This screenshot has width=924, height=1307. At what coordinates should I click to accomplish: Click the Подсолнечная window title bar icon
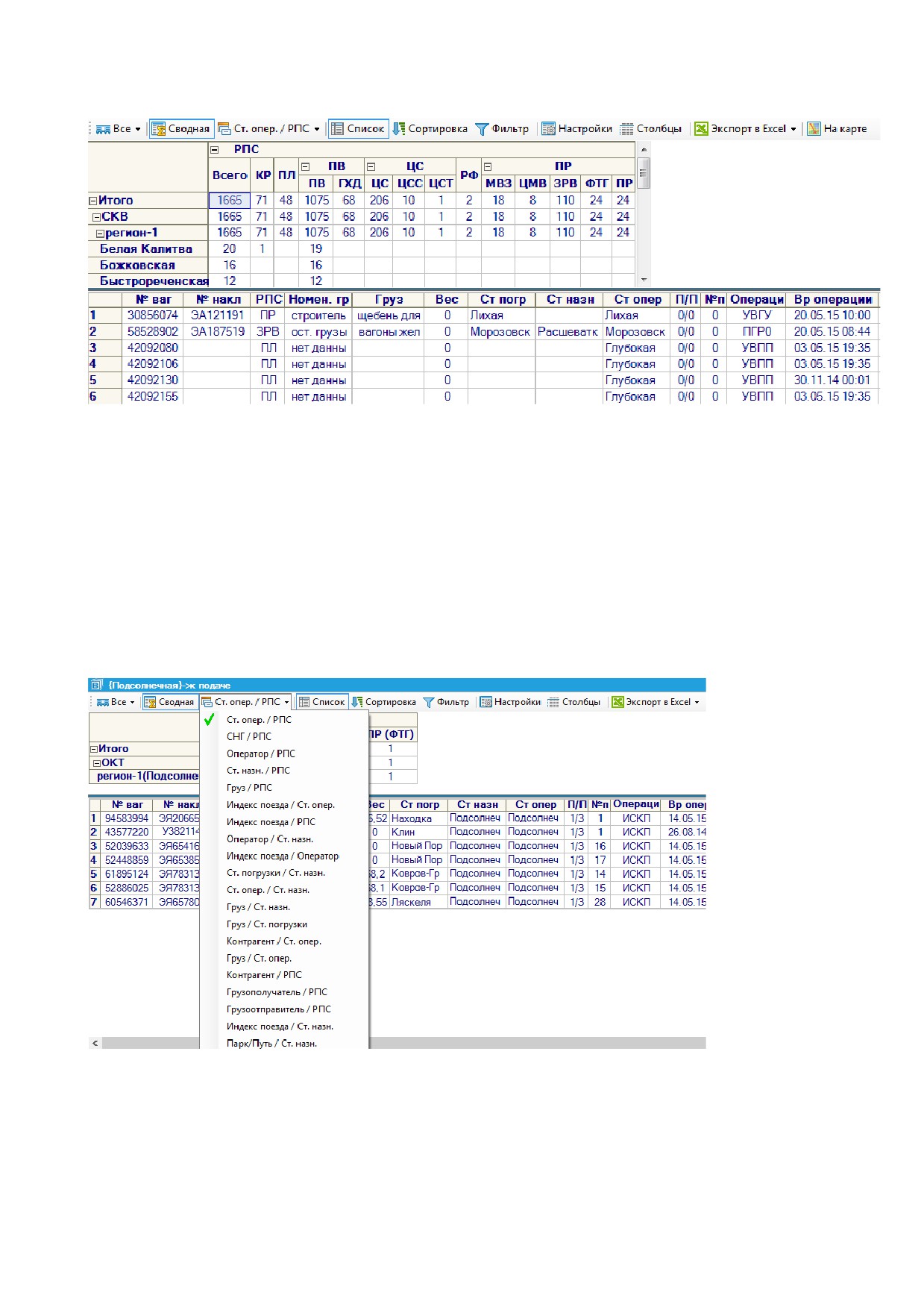pyautogui.click(x=95, y=685)
